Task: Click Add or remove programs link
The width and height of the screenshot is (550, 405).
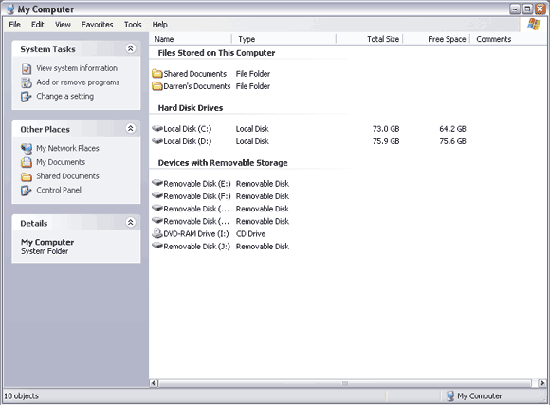Action: tap(78, 82)
